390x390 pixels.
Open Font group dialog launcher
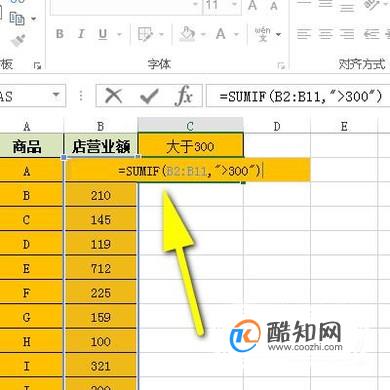pyautogui.click(x=281, y=66)
